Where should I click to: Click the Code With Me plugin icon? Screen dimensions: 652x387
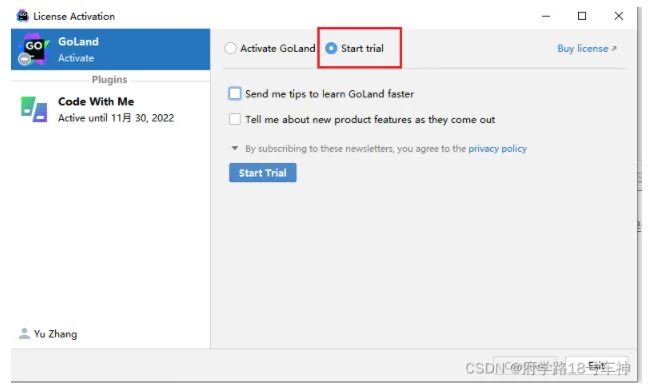click(34, 109)
